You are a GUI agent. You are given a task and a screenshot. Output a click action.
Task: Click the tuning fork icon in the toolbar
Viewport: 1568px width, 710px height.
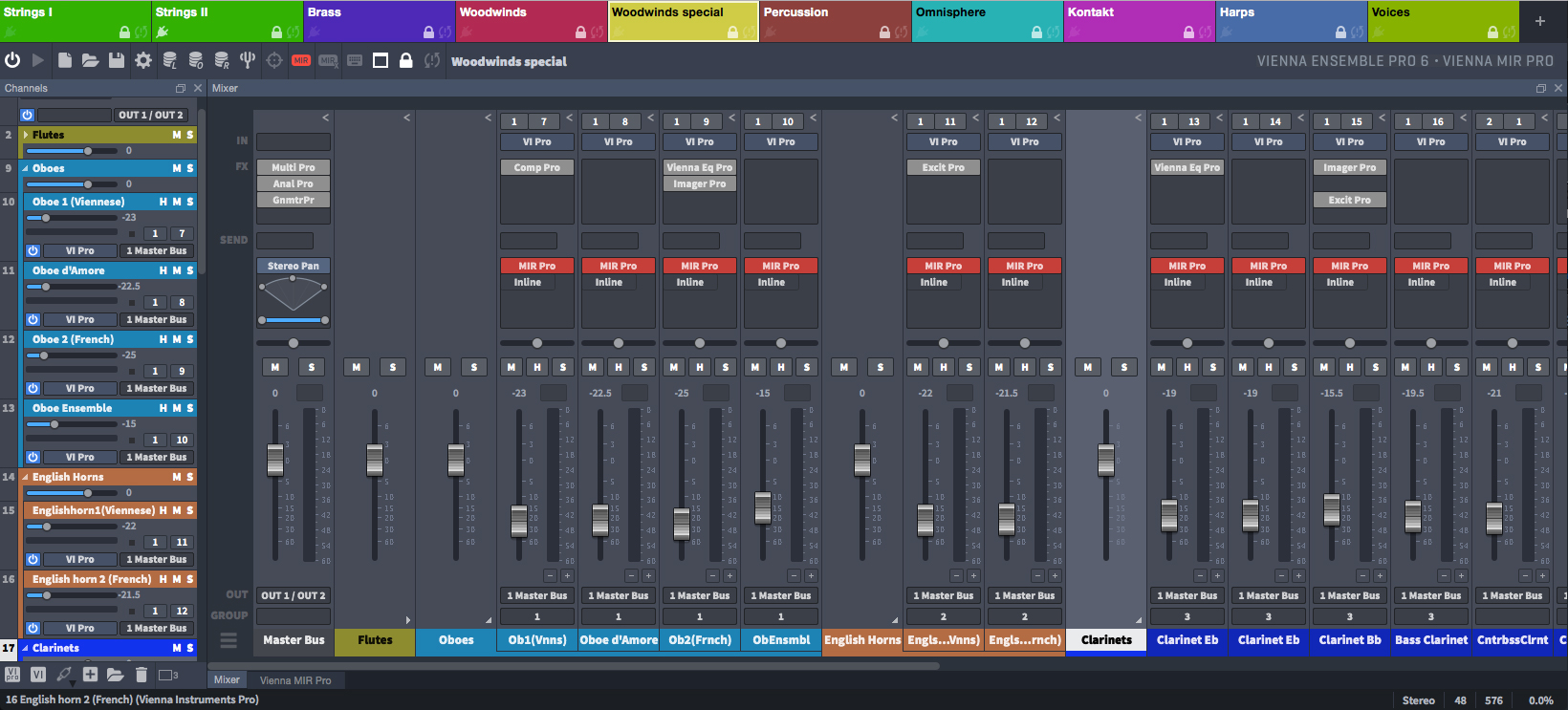[x=248, y=60]
